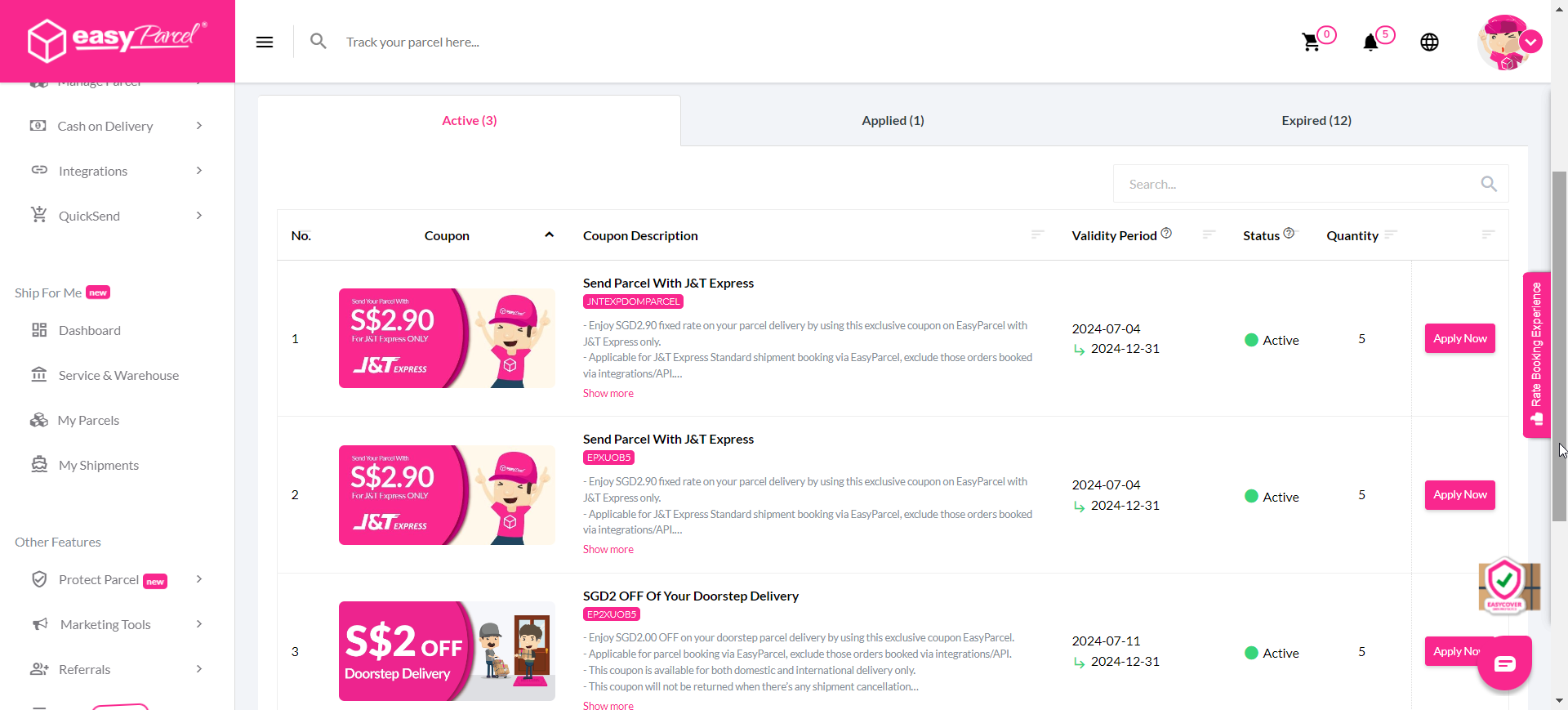This screenshot has height=710, width=1568.
Task: Open the profile avatar menu
Action: click(x=1503, y=42)
